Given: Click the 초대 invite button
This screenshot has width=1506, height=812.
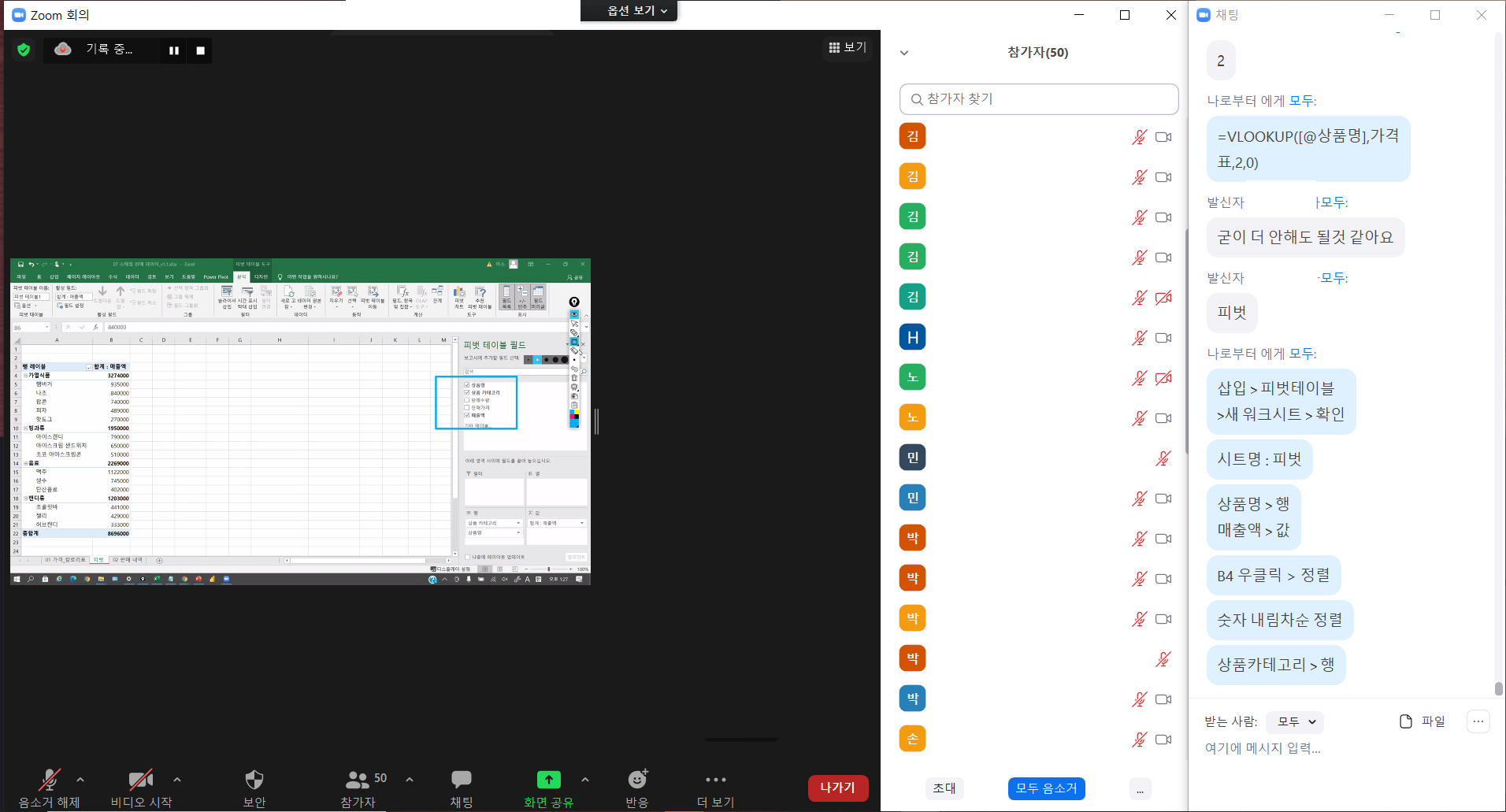Looking at the screenshot, I should pos(944,788).
